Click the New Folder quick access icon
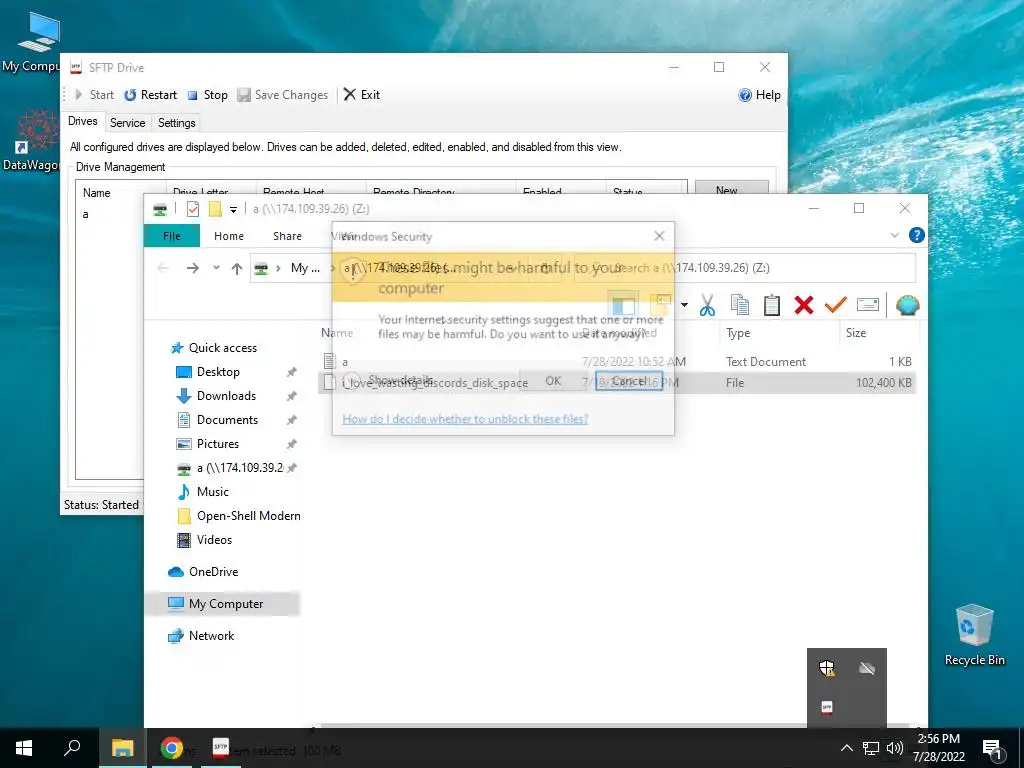 coord(215,209)
